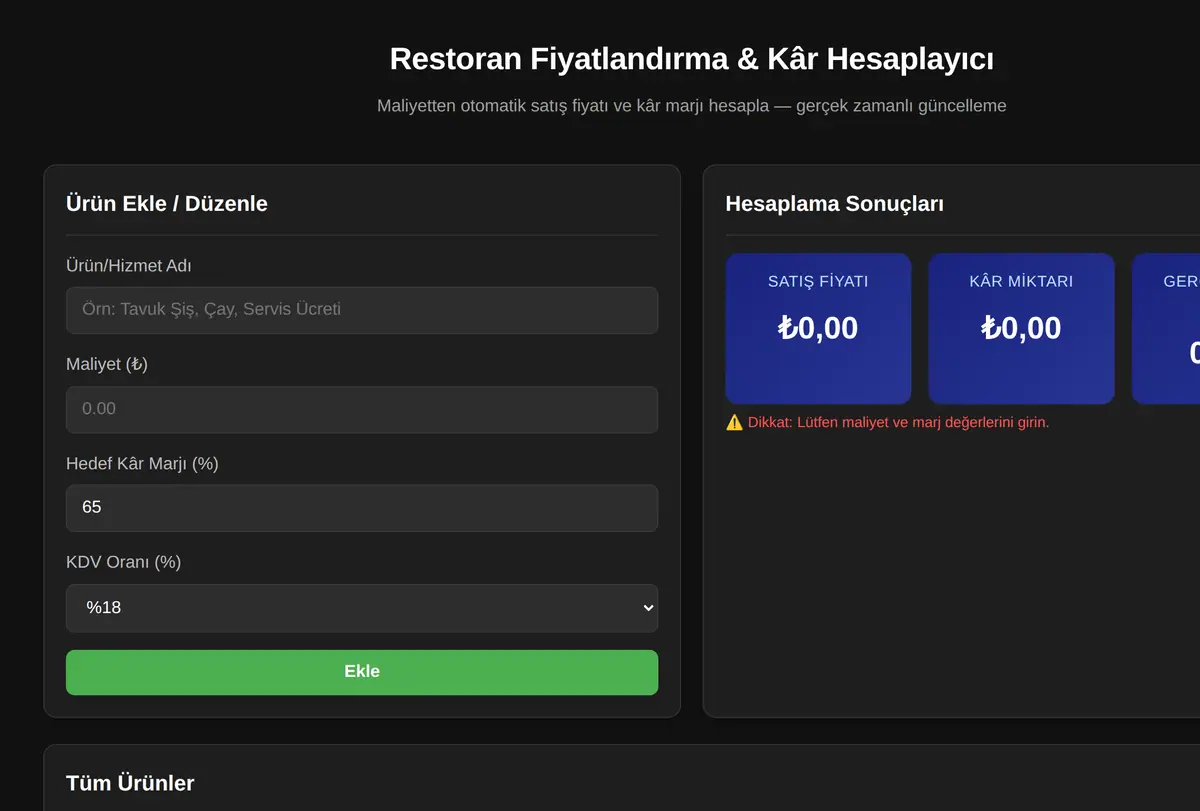Viewport: 1200px width, 811px height.
Task: Click the Ürün Ekle / Düzenle heading
Action: pyautogui.click(x=167, y=204)
